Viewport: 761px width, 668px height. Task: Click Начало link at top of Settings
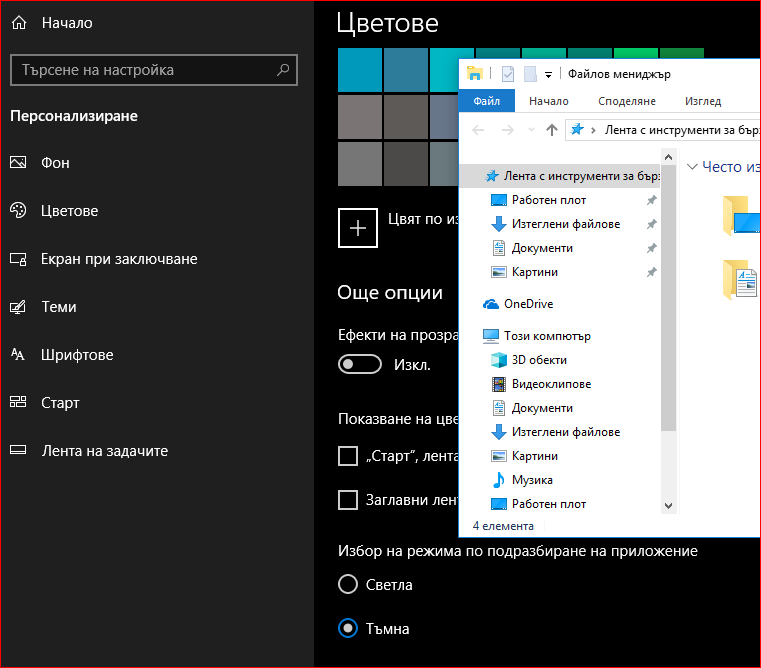coord(67,23)
